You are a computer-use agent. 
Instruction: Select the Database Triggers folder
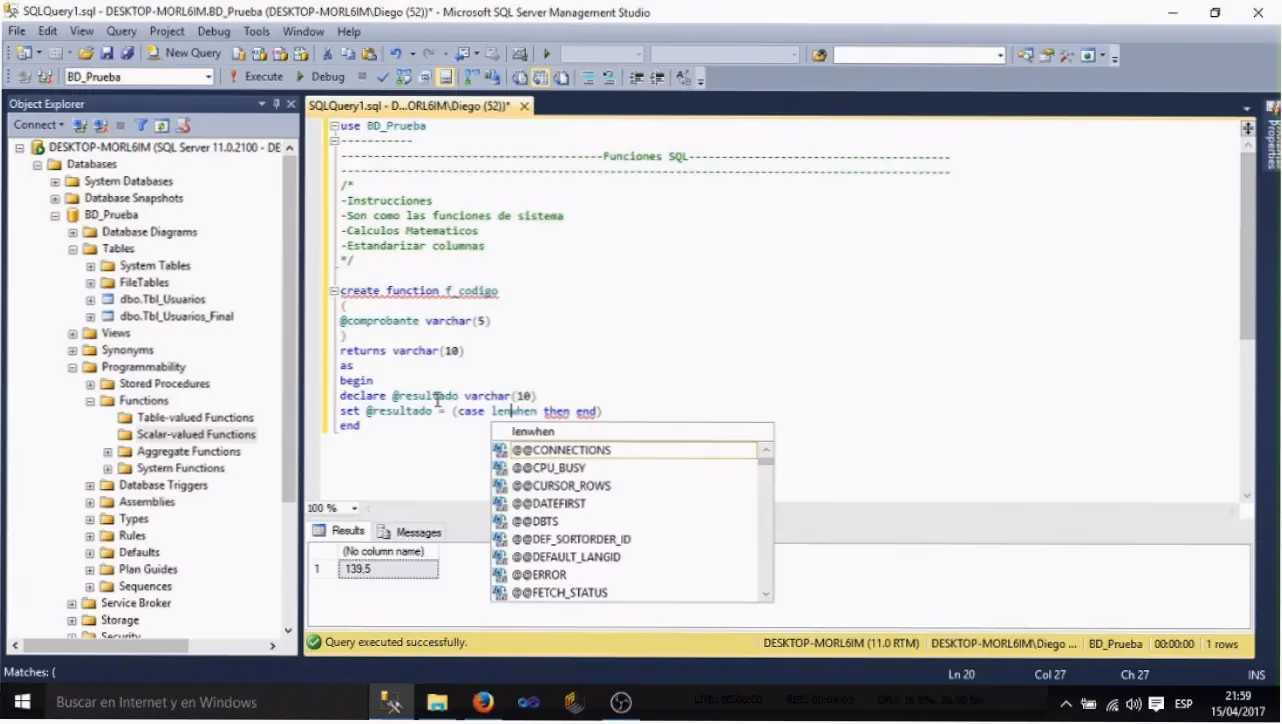pyautogui.click(x=163, y=485)
